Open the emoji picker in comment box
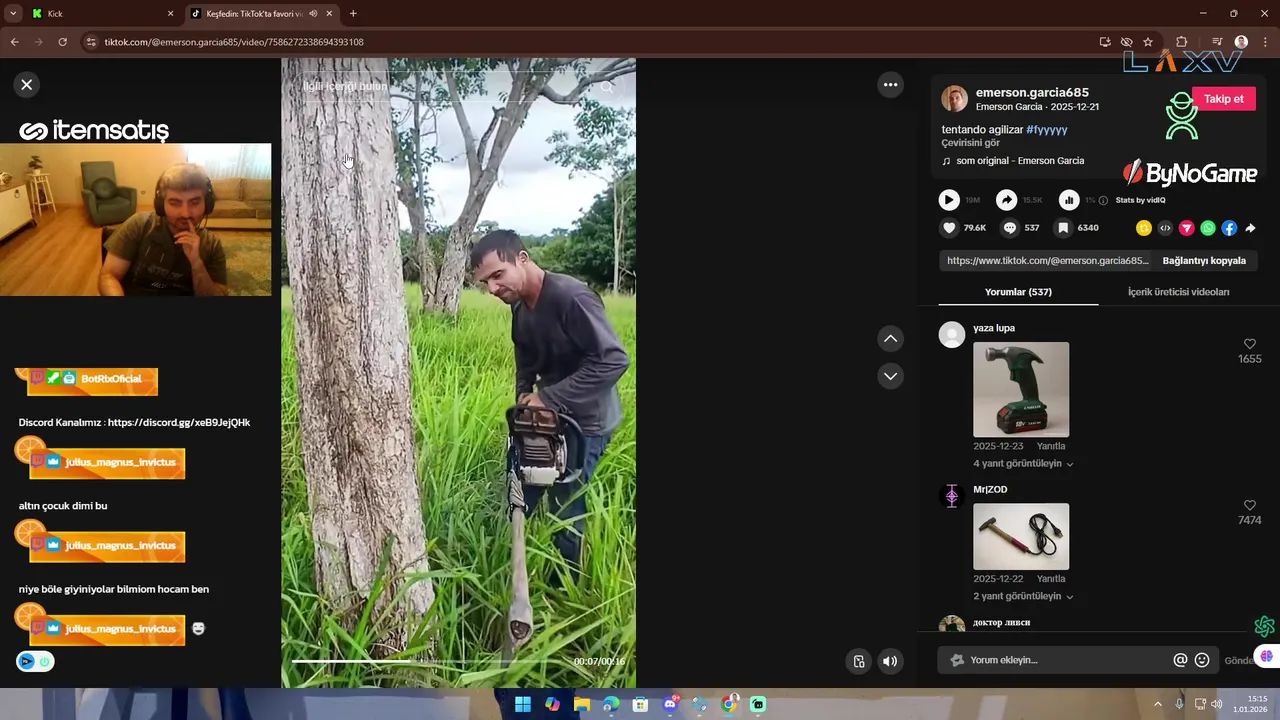Image resolution: width=1280 pixels, height=720 pixels. coord(1202,660)
